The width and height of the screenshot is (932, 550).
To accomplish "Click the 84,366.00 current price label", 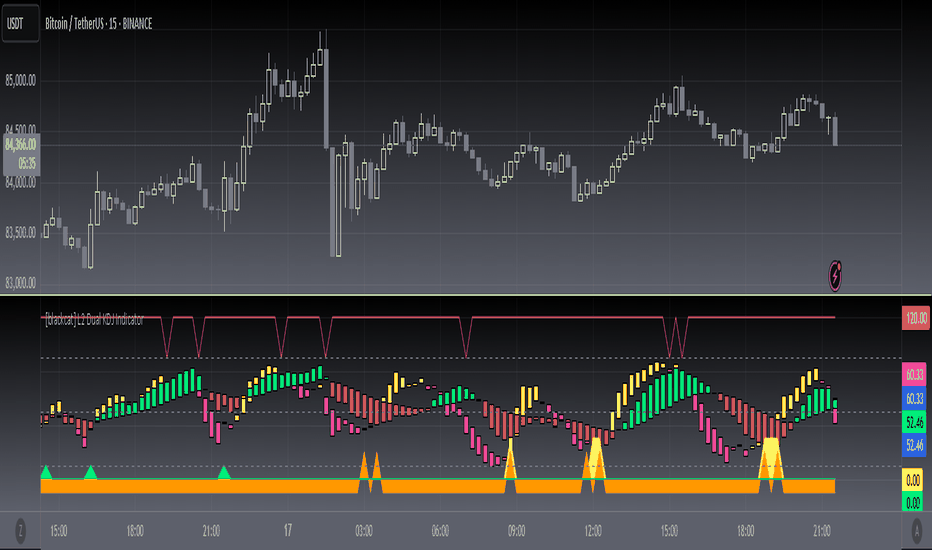I will click(x=21, y=144).
